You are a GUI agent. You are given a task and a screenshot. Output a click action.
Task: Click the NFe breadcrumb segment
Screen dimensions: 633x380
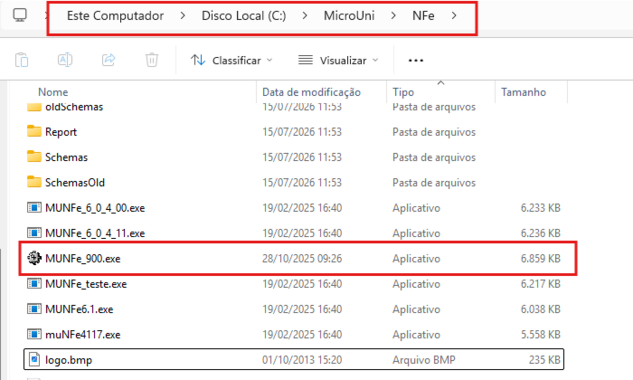coord(423,16)
